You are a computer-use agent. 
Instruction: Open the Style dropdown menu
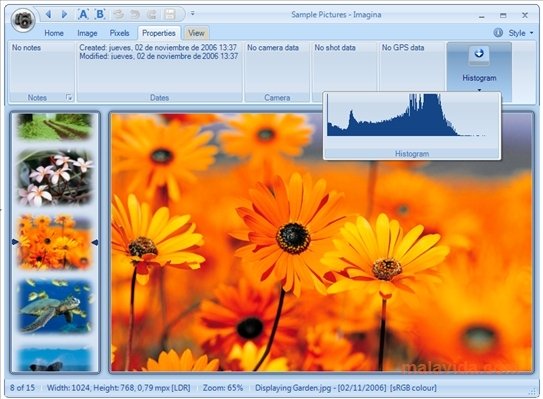[x=521, y=33]
